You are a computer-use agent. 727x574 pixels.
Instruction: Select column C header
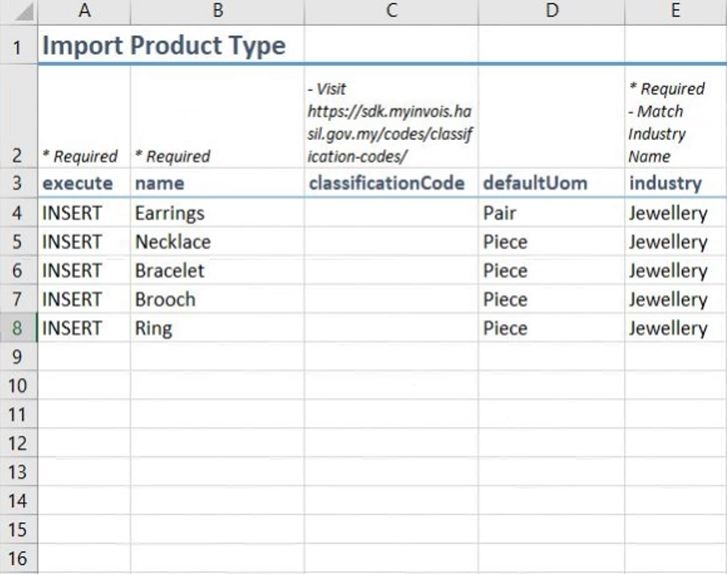[391, 11]
